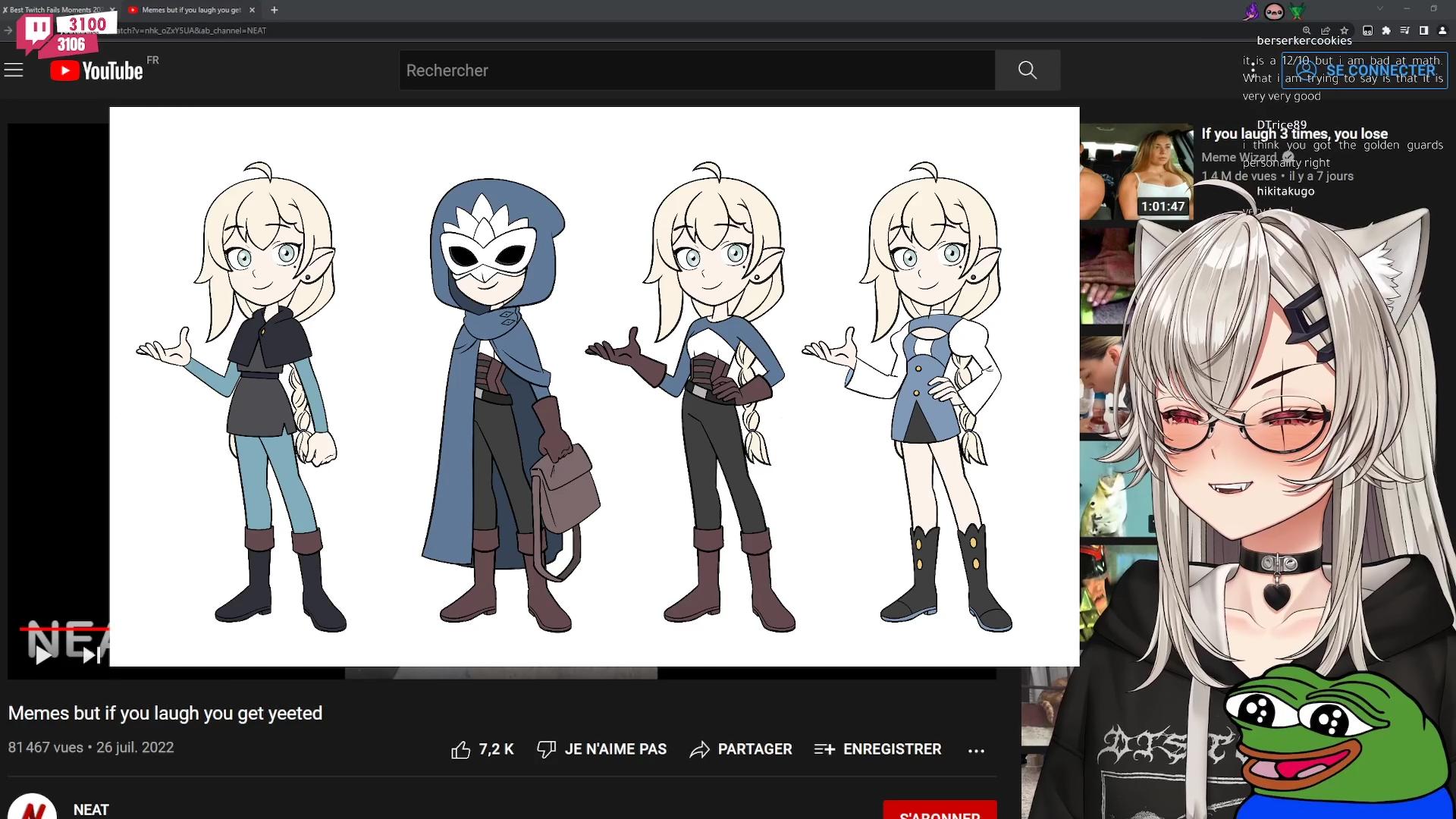
Task: Open the PARTAGER share dialog
Action: pyautogui.click(x=741, y=749)
